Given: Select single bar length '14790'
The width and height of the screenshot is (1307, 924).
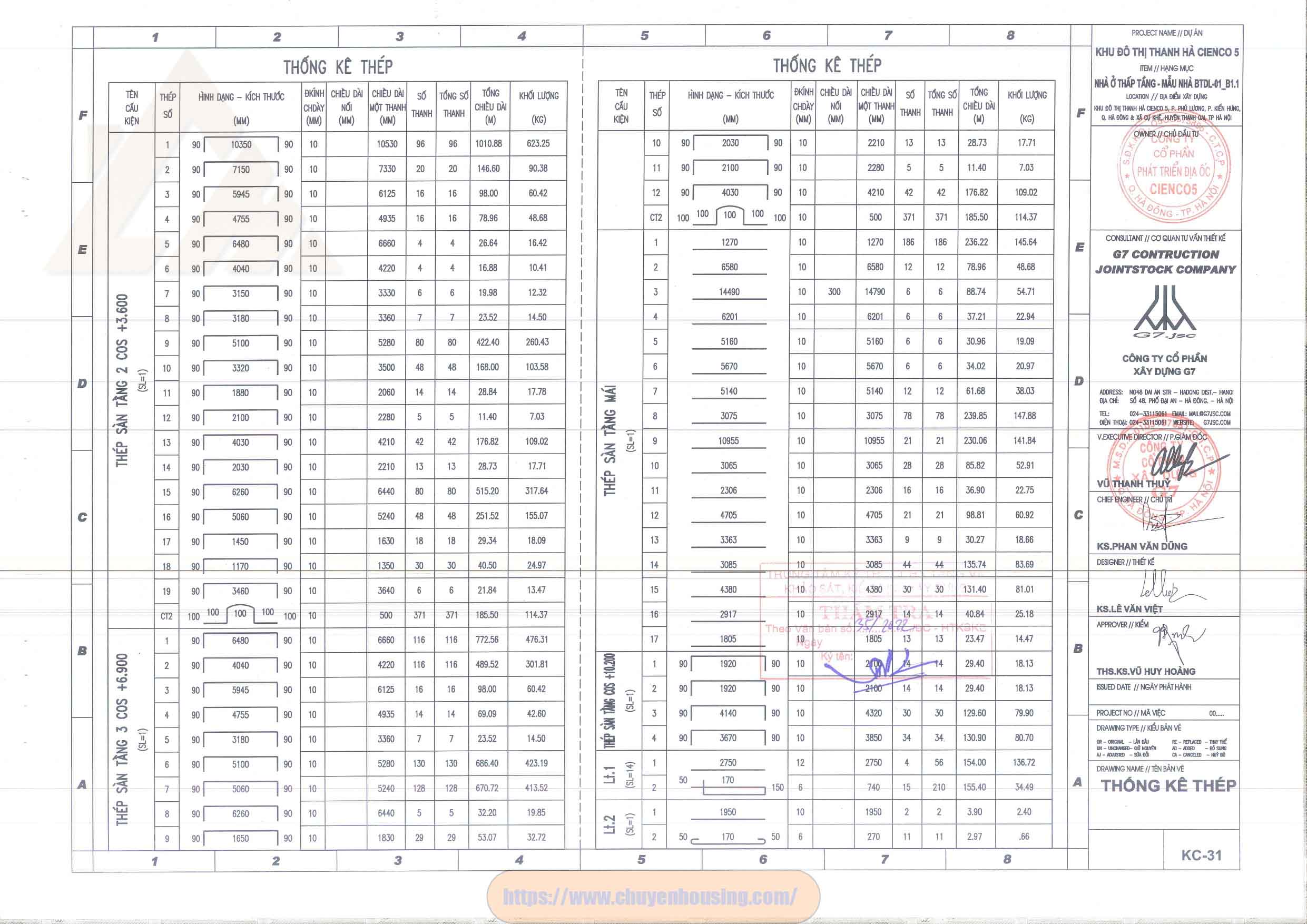Looking at the screenshot, I should [x=875, y=292].
